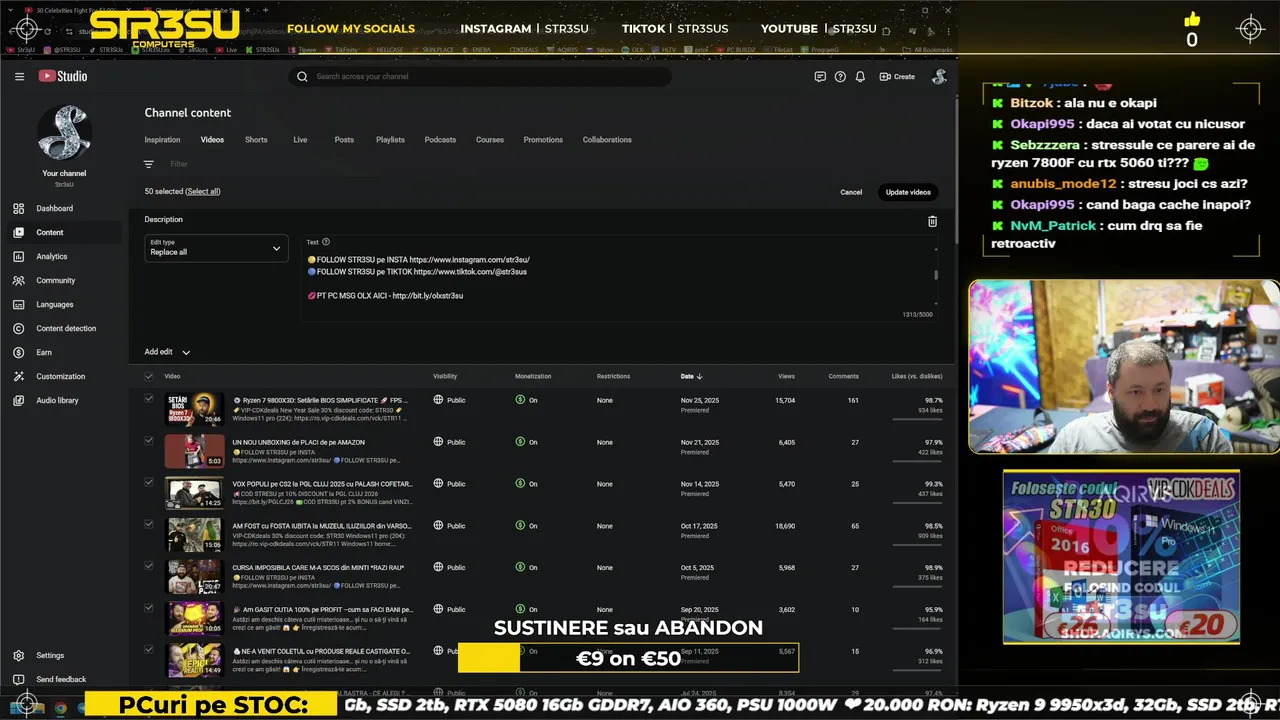The width and height of the screenshot is (1280, 720).
Task: Open the Languages sidebar icon
Action: click(18, 304)
